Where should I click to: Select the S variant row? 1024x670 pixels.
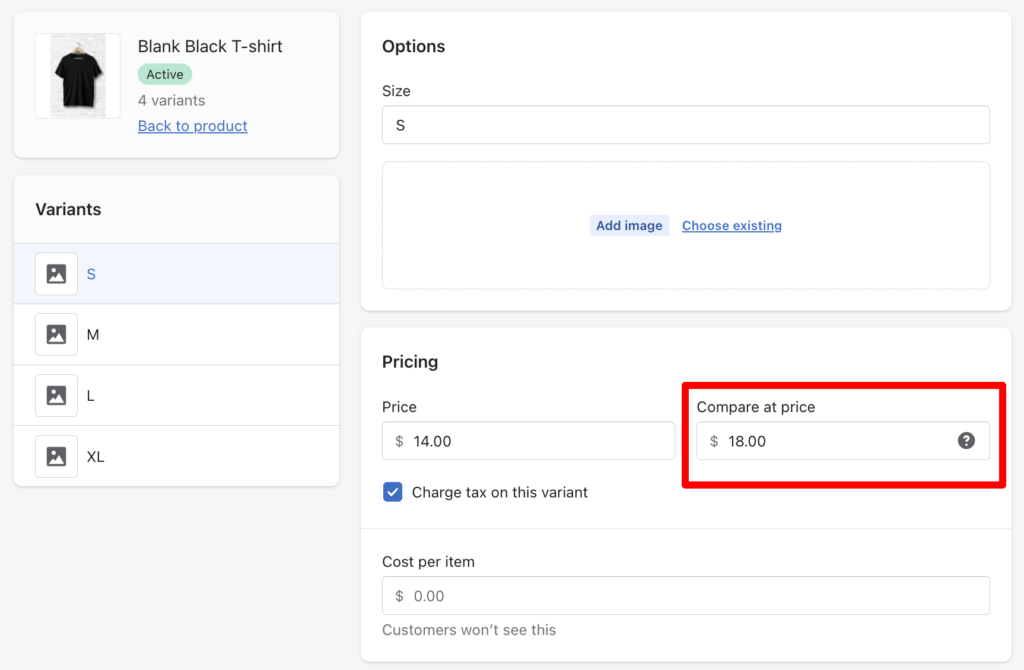(x=176, y=274)
